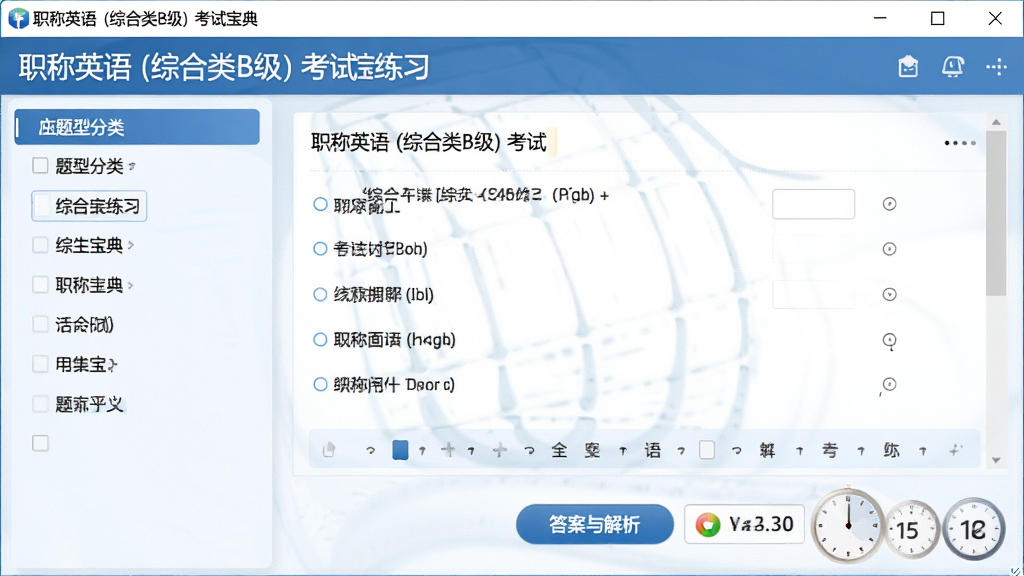Viewport: 1024px width, 576px height.
Task: Click the clock icon beside (lbl) row
Action: click(x=889, y=295)
